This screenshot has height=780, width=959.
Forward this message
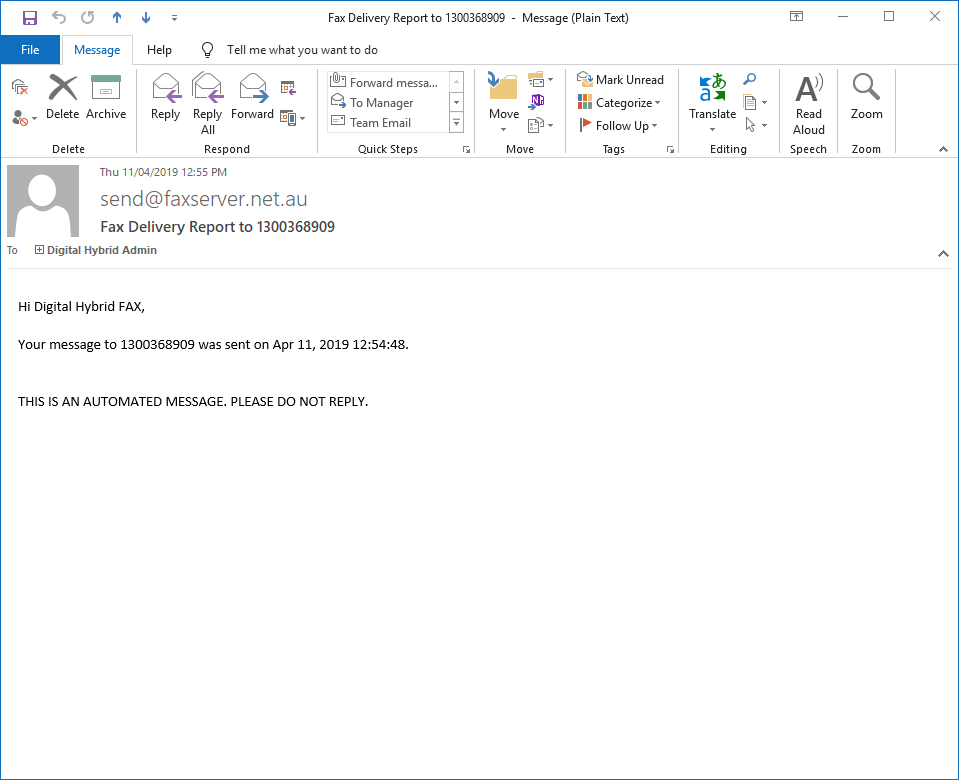coord(252,97)
